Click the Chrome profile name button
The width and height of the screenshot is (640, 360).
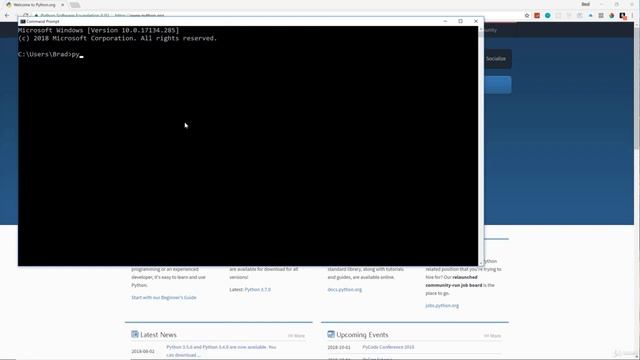pos(586,4)
